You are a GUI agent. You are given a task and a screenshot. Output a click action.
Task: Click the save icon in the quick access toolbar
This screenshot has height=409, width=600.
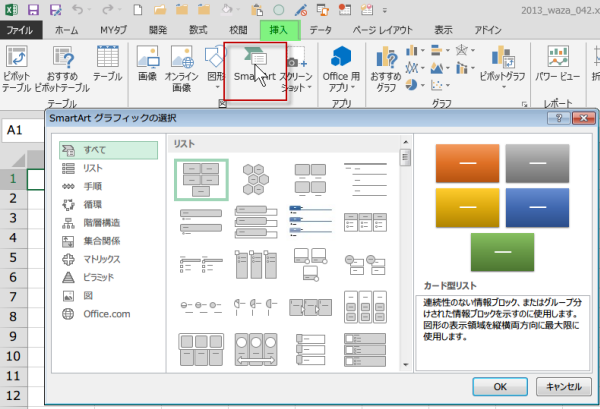click(33, 11)
